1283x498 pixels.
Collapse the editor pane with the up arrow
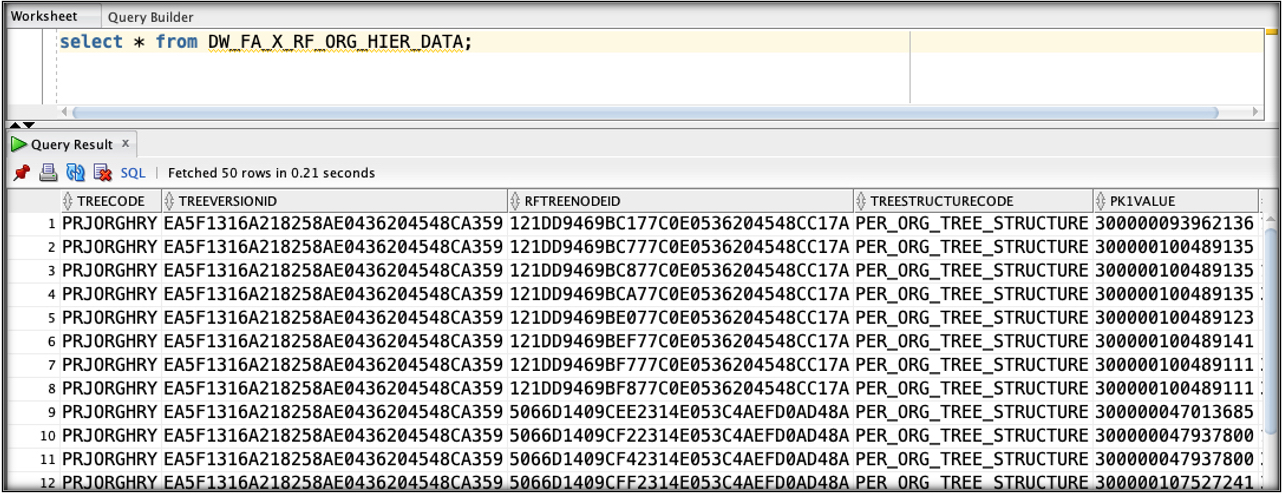point(15,125)
